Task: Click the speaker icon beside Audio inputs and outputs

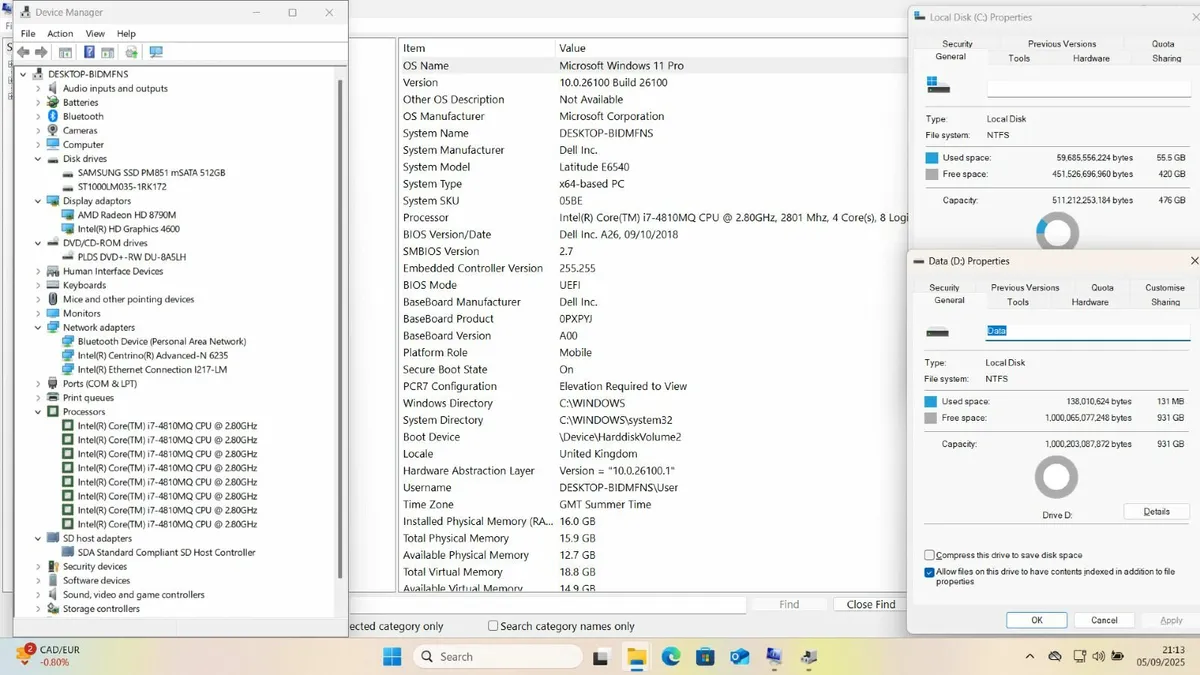Action: coord(53,88)
